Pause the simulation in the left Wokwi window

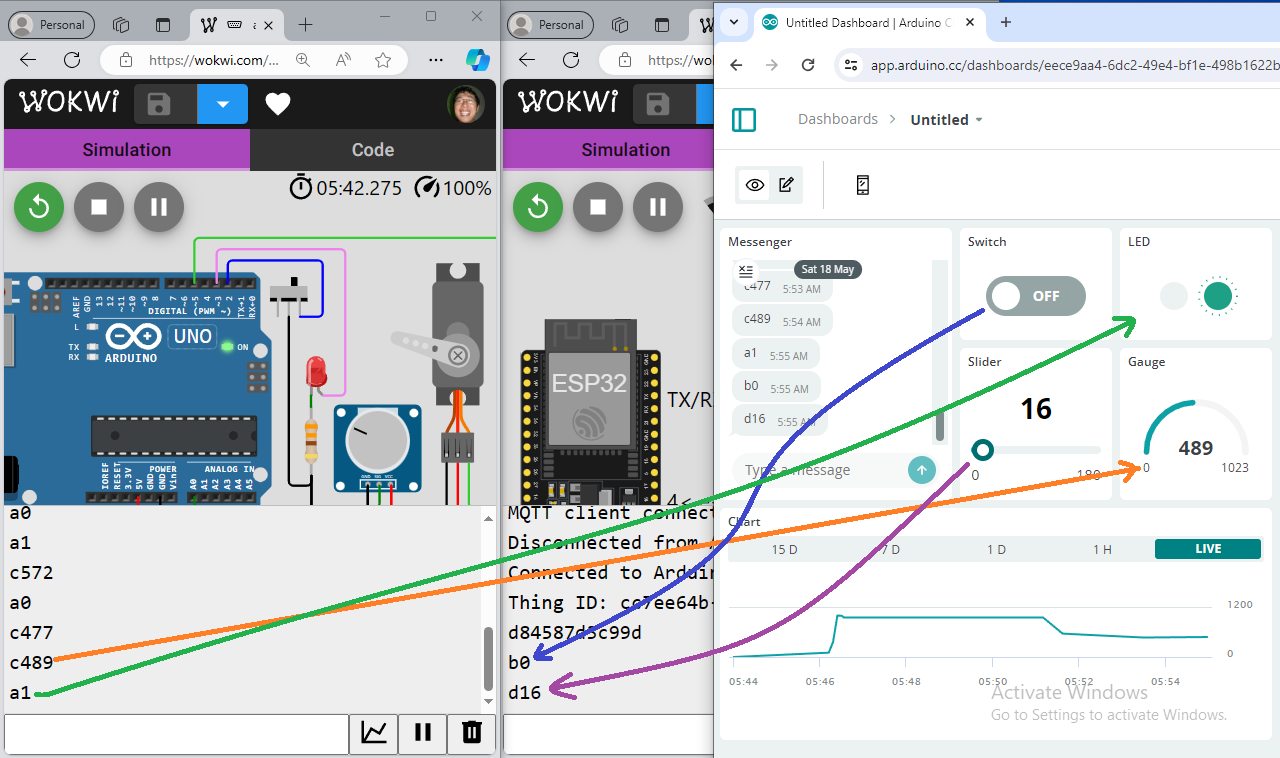click(159, 207)
